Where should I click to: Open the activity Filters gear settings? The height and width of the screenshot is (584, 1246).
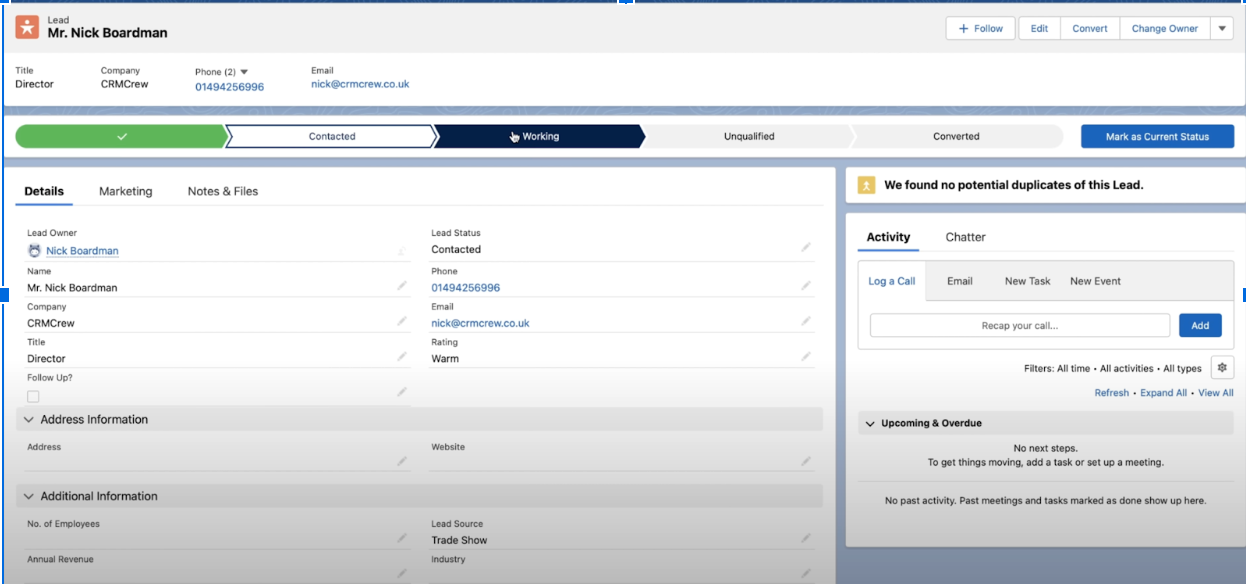click(x=1222, y=368)
